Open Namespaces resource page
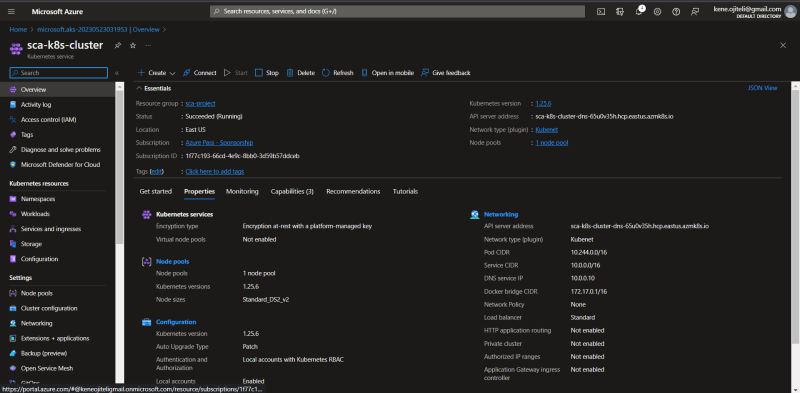This screenshot has height=393, width=800. tap(38, 199)
